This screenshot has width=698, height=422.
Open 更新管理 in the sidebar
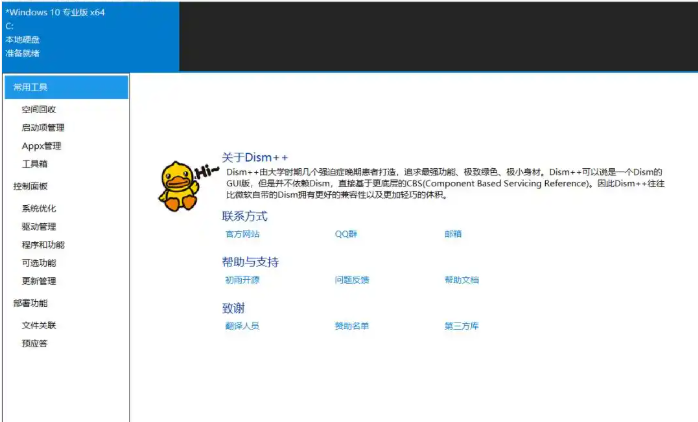coord(39,281)
